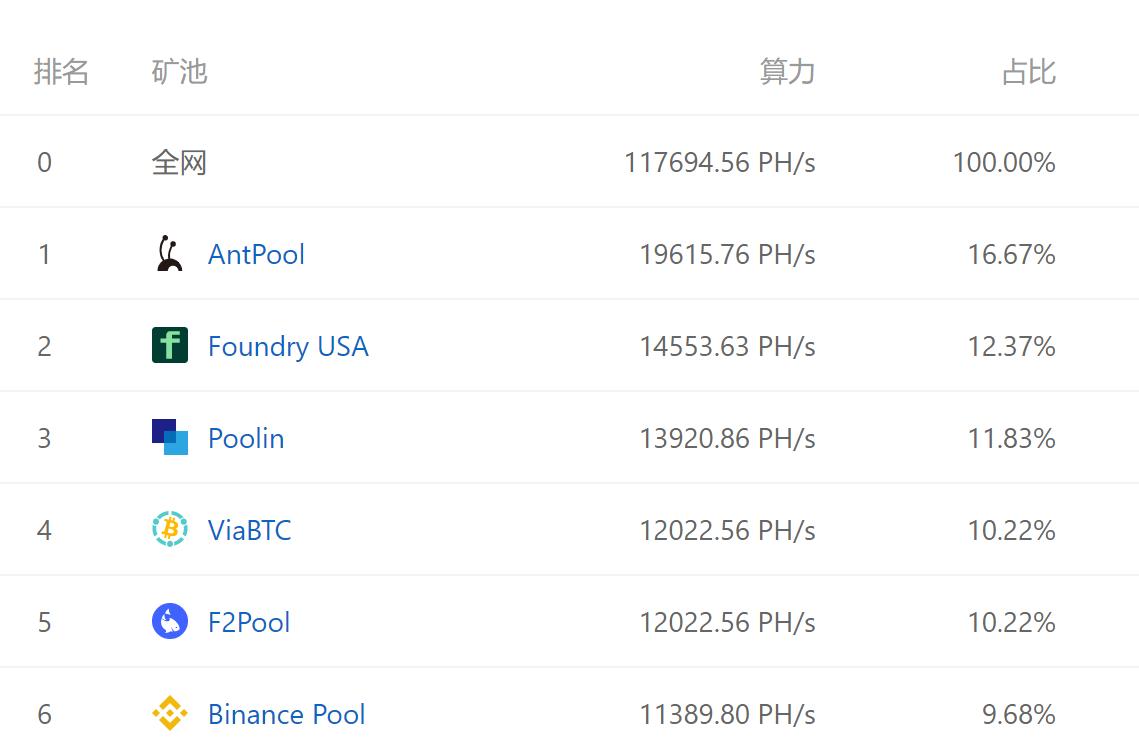
Task: Click the ViaBTC circular Bitcoin logo
Action: 169,530
